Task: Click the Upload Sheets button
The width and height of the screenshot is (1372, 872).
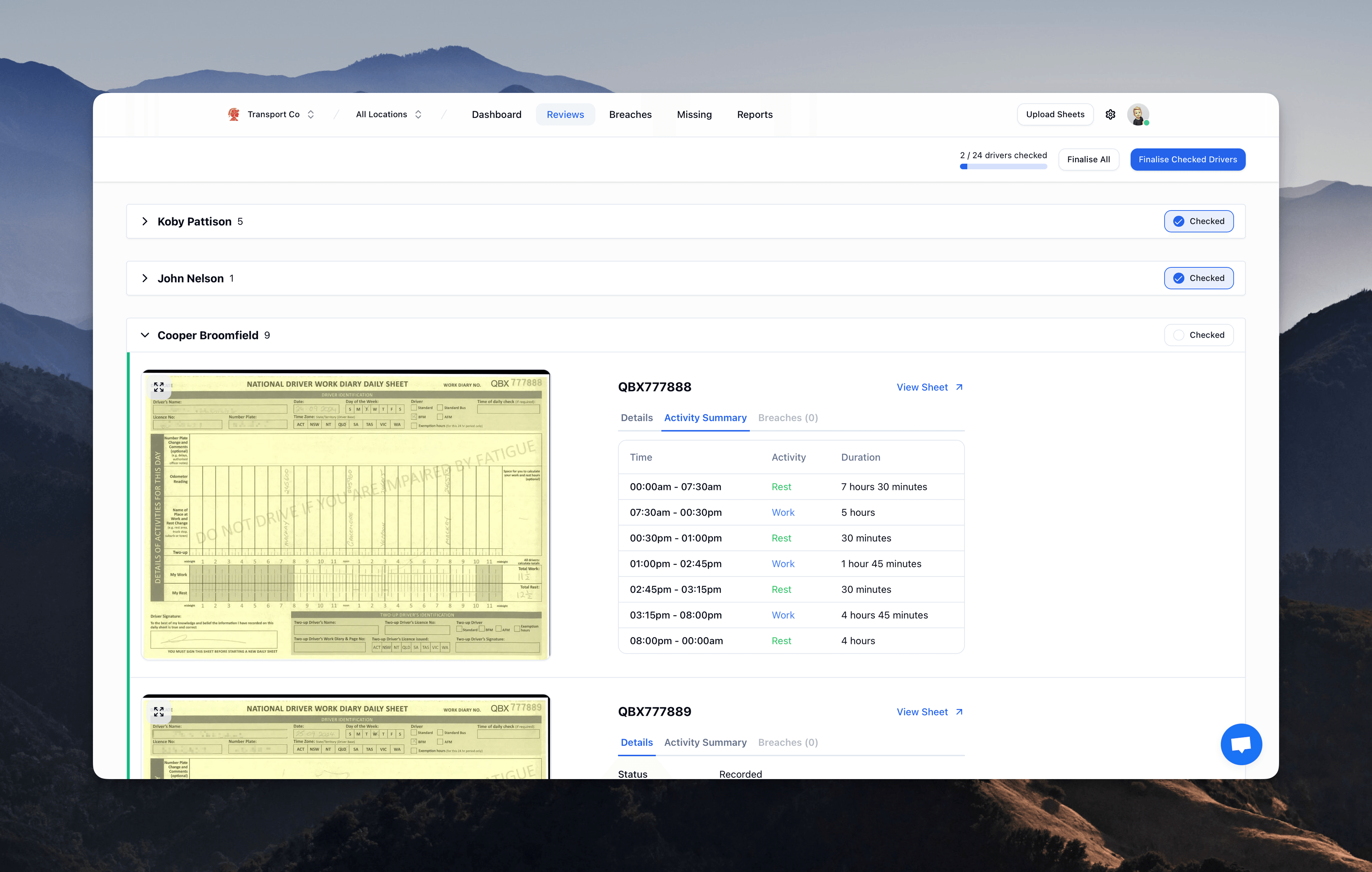Action: [x=1055, y=115]
